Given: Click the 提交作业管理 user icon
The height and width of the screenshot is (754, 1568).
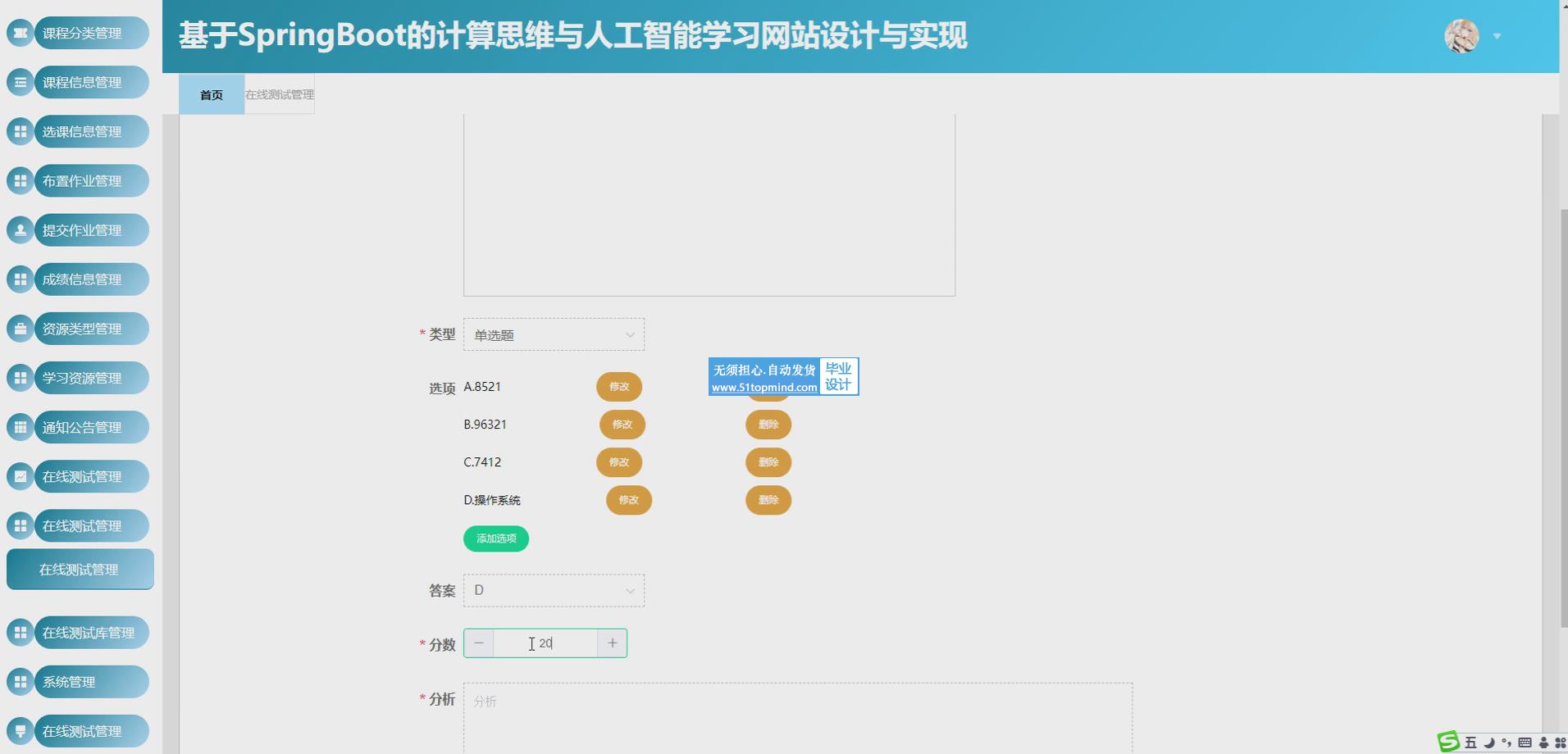Looking at the screenshot, I should [21, 230].
